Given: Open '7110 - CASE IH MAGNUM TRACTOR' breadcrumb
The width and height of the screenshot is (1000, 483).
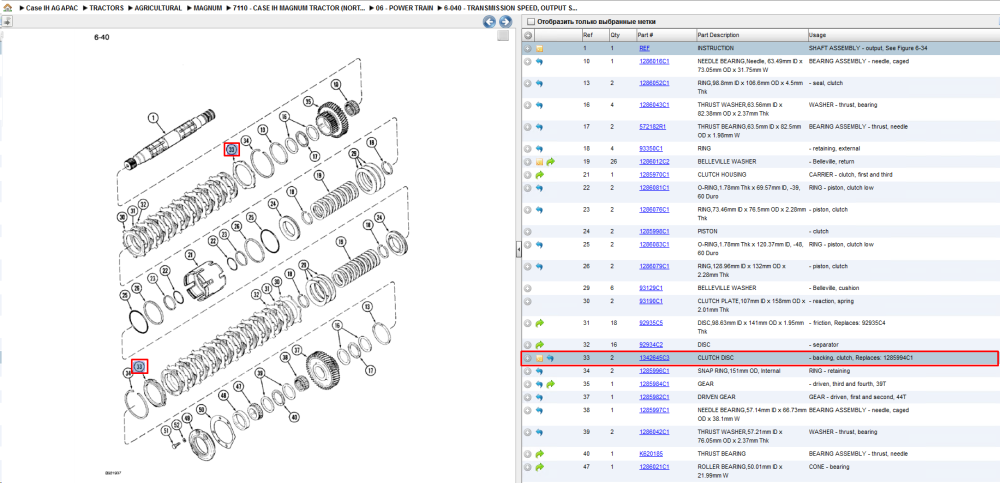Looking at the screenshot, I should (298, 8).
